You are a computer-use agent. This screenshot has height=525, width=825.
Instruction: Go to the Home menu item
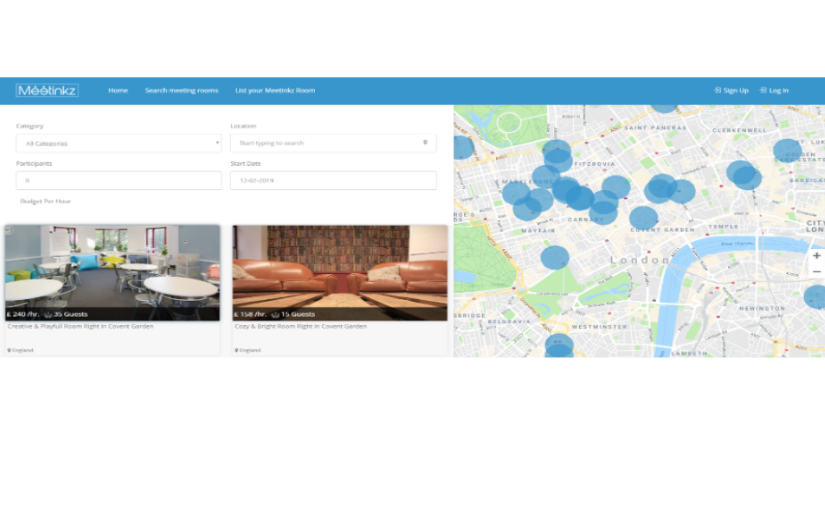pos(118,91)
